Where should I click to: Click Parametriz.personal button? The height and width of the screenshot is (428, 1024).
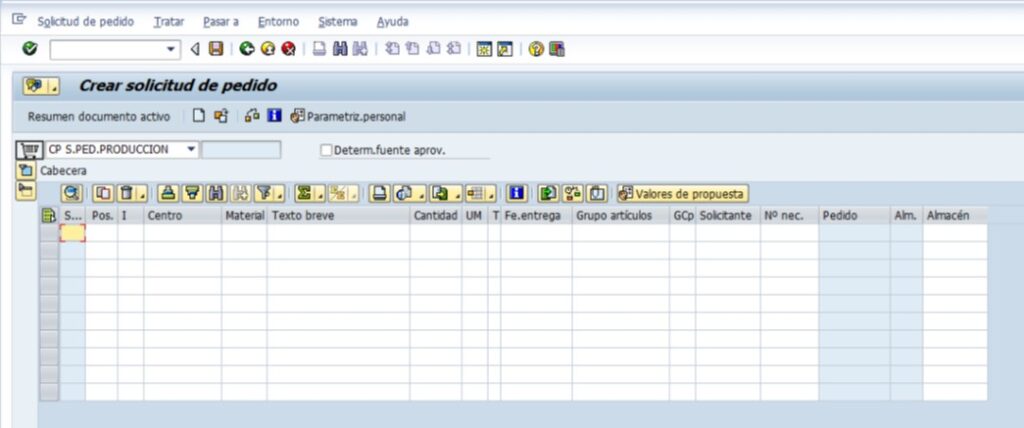pos(348,117)
